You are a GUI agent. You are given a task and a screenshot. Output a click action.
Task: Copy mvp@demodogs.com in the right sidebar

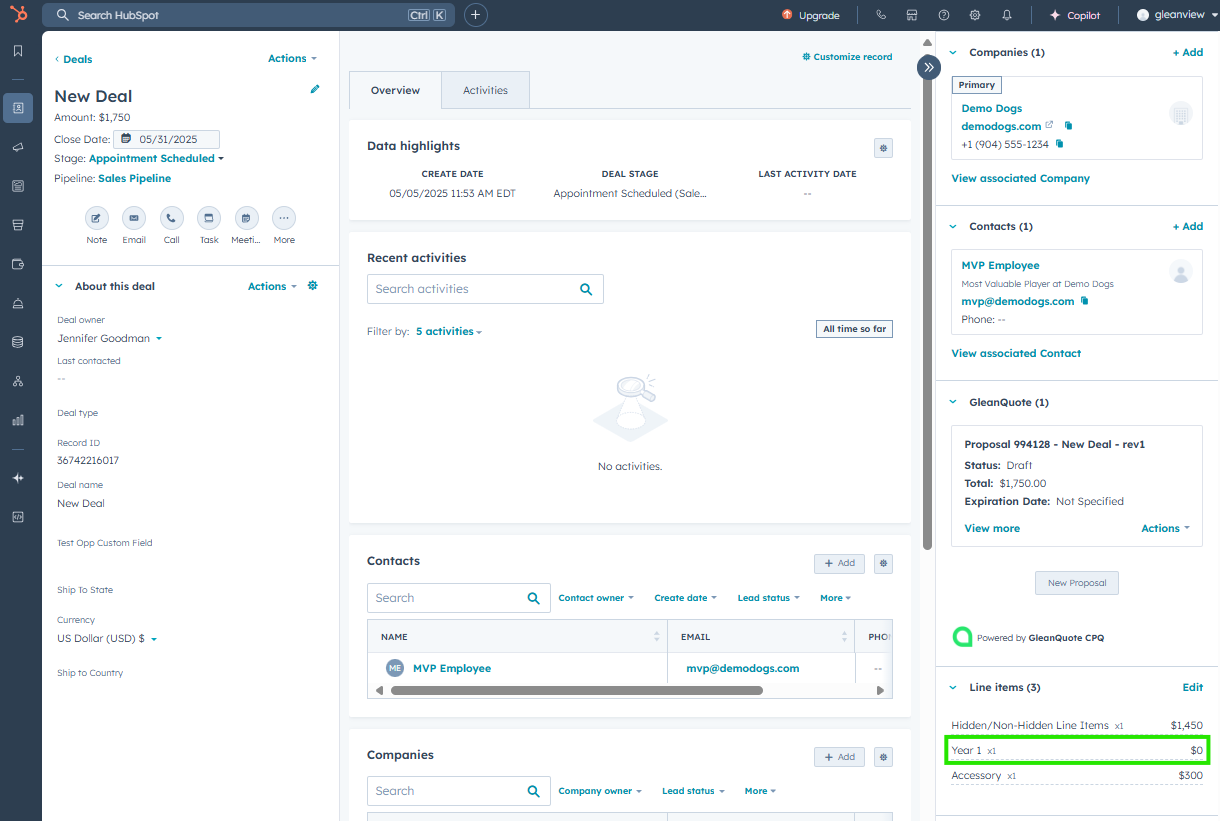[x=1085, y=301]
